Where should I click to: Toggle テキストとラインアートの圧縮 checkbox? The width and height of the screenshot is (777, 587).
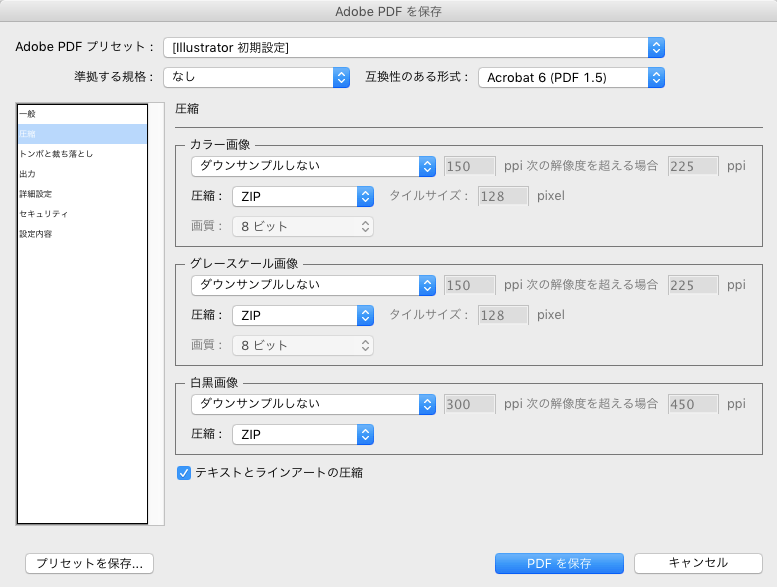[x=184, y=473]
